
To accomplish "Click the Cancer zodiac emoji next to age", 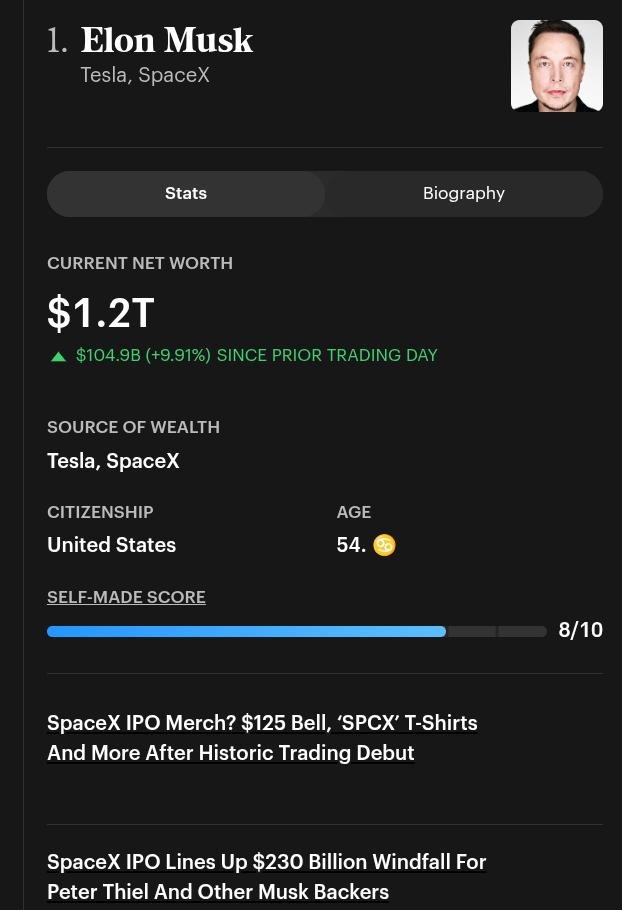I will click(384, 545).
